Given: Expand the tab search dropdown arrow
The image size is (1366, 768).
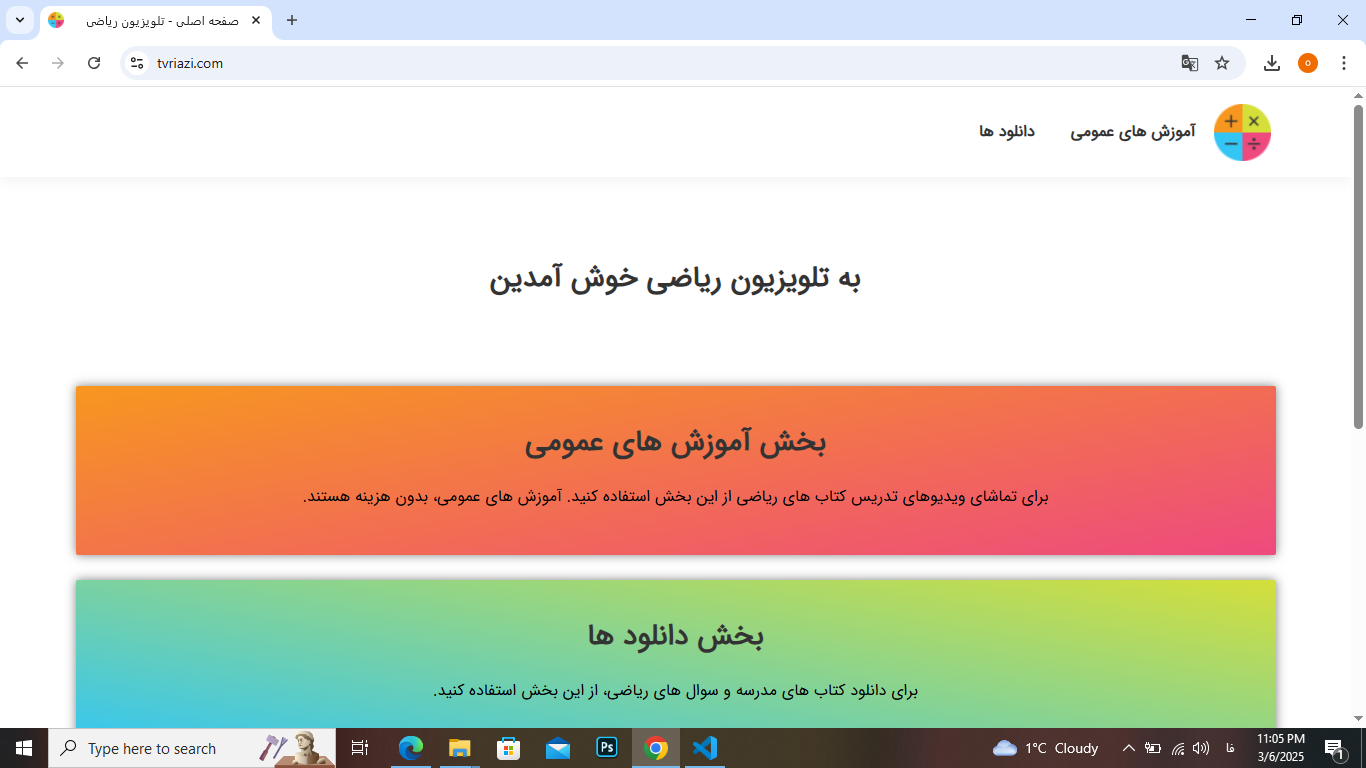Looking at the screenshot, I should (19, 20).
